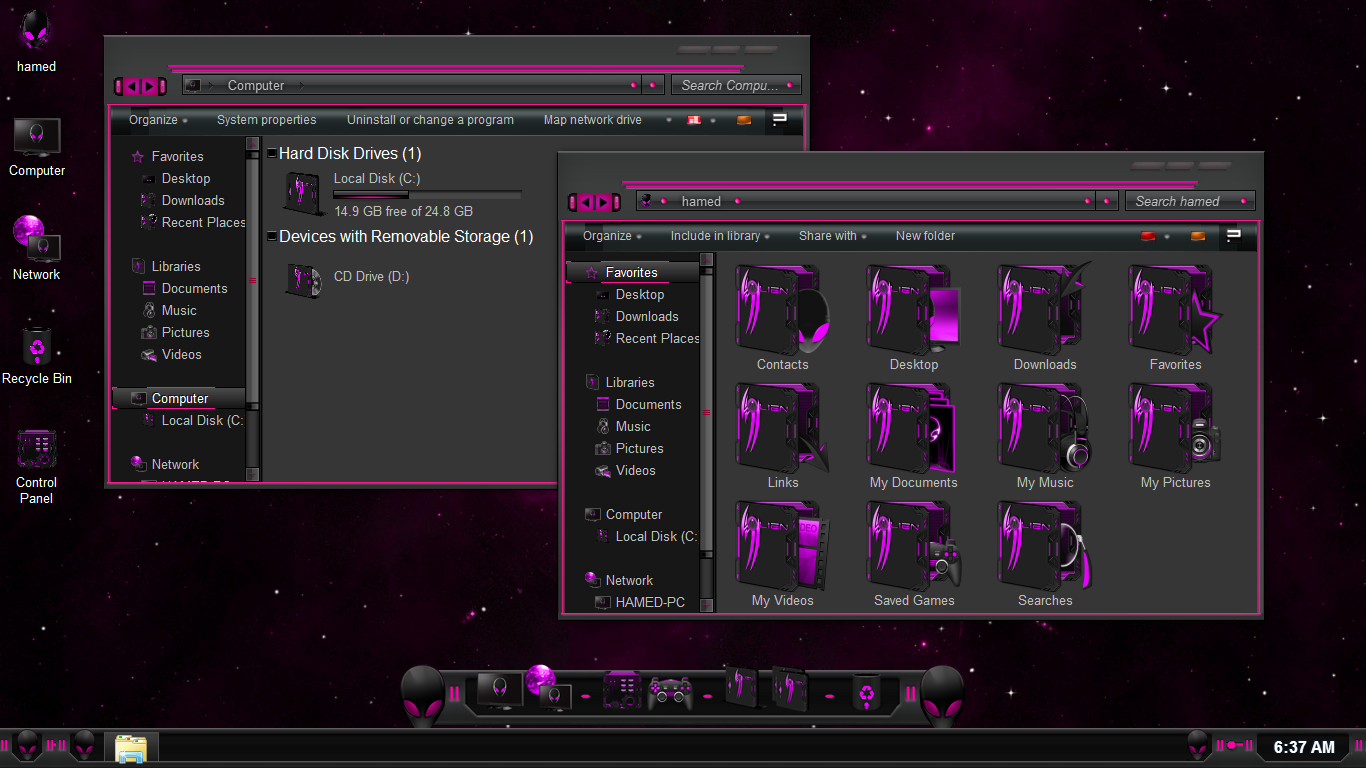This screenshot has width=1366, height=768.
Task: Open Control Panel from the desktop
Action: coord(37,451)
